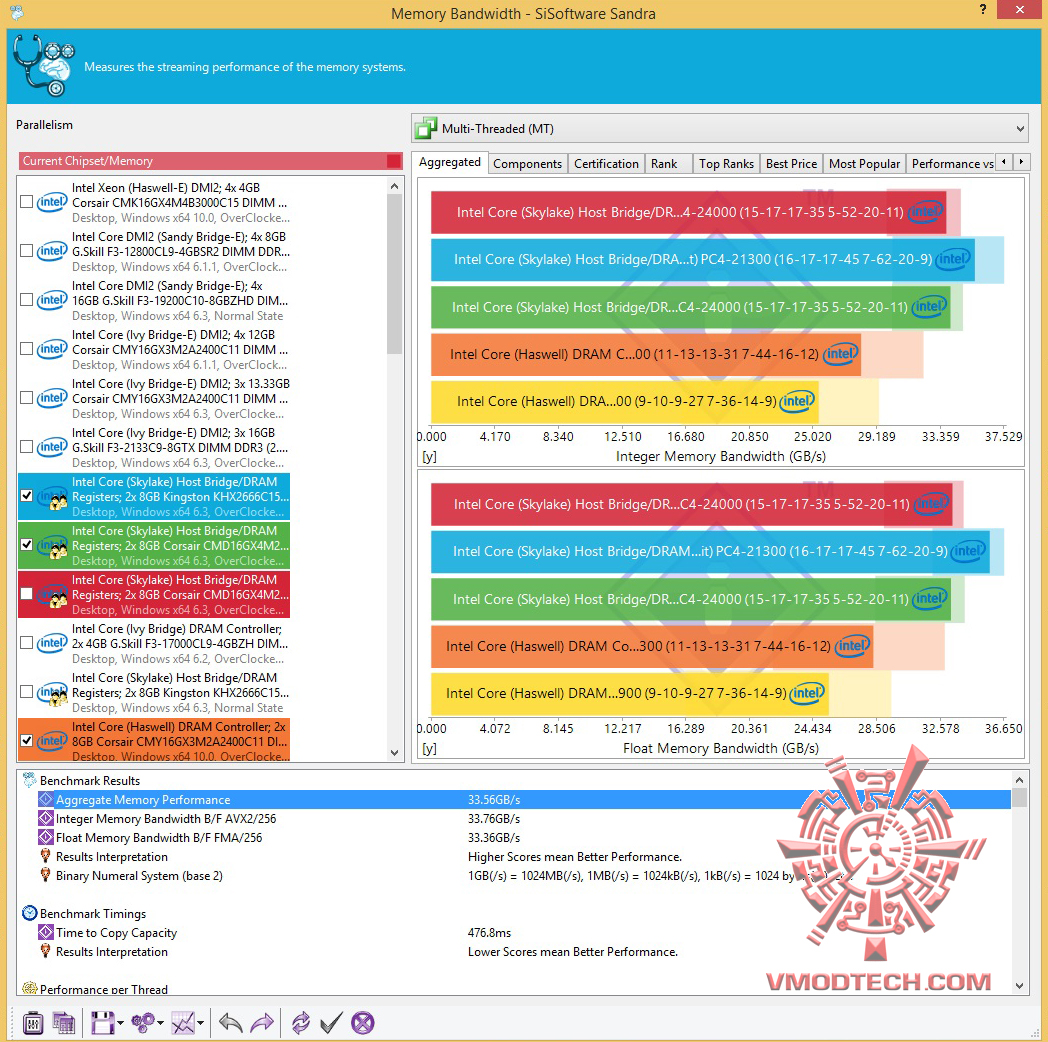Check the Sandy Bridge-E 16GB G.Skill F3-19200C10 entry
Image resolution: width=1048 pixels, height=1042 pixels.
point(27,299)
